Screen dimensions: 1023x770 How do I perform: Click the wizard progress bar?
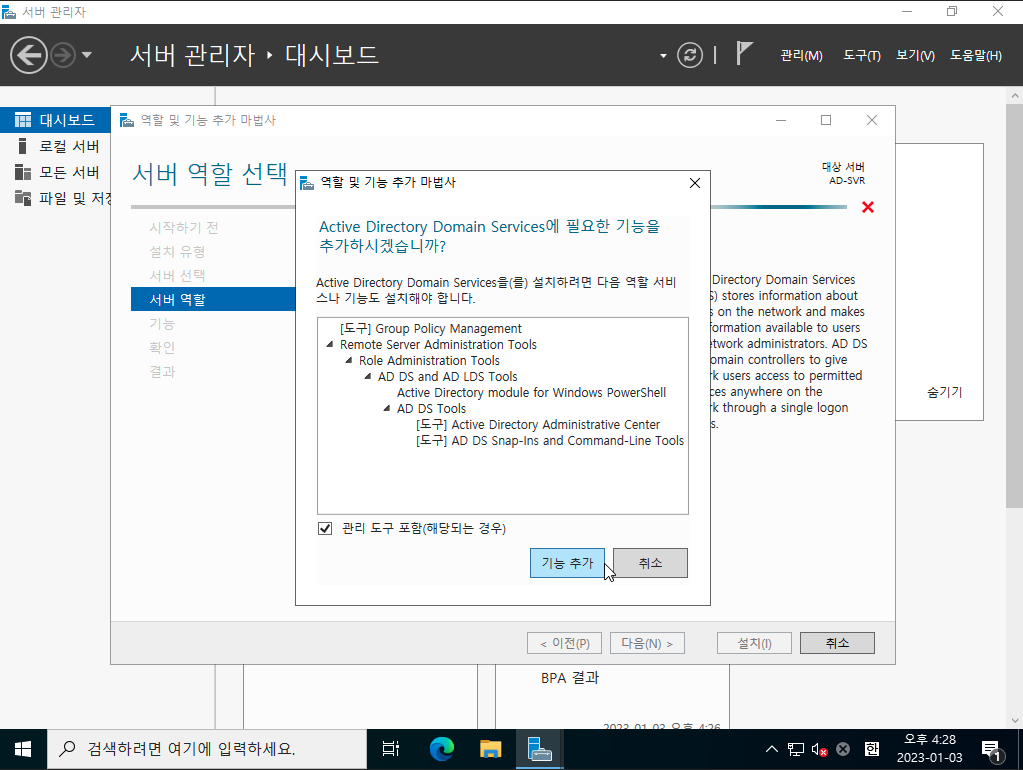779,207
